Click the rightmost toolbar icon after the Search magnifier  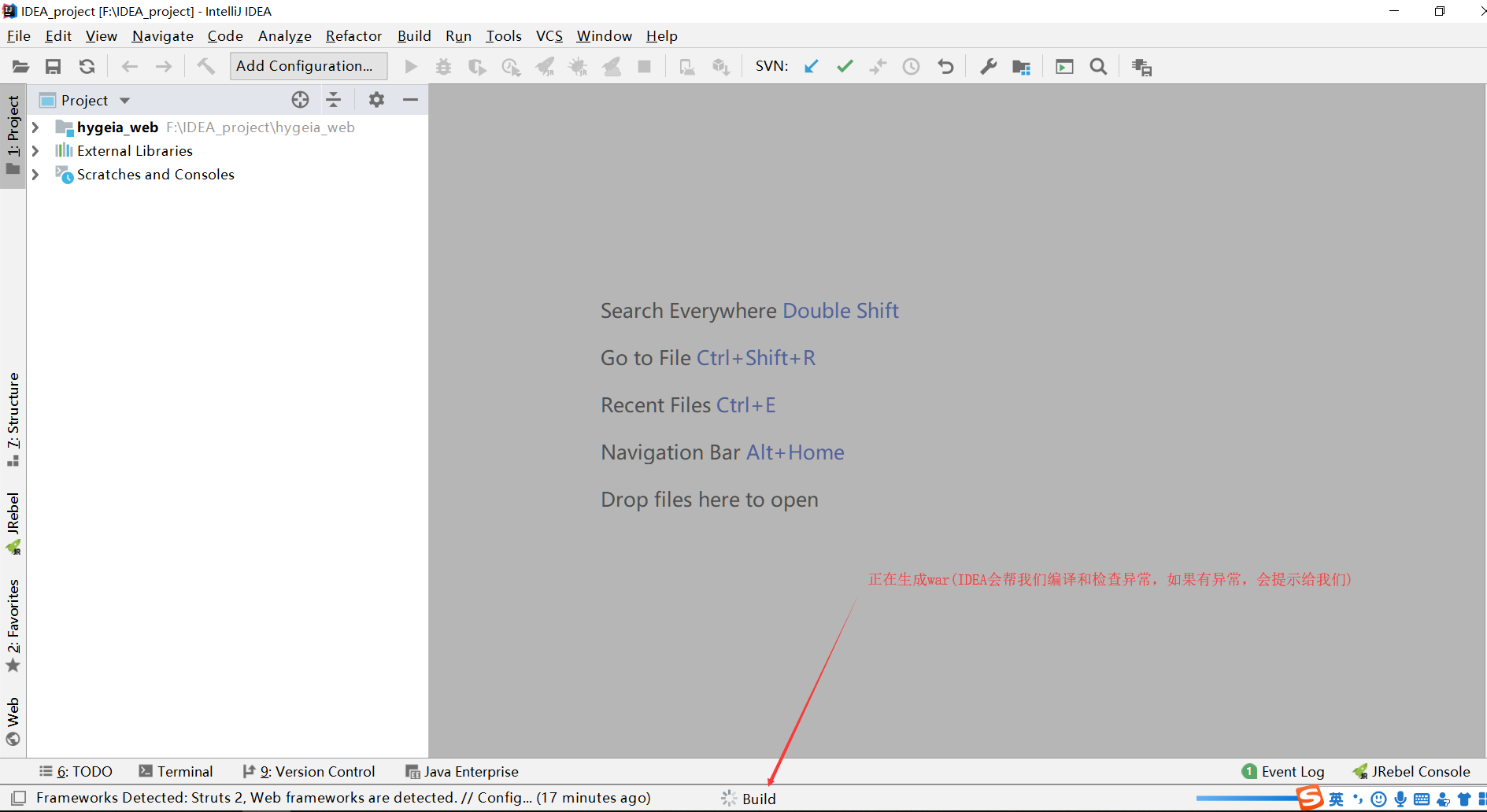click(1141, 67)
